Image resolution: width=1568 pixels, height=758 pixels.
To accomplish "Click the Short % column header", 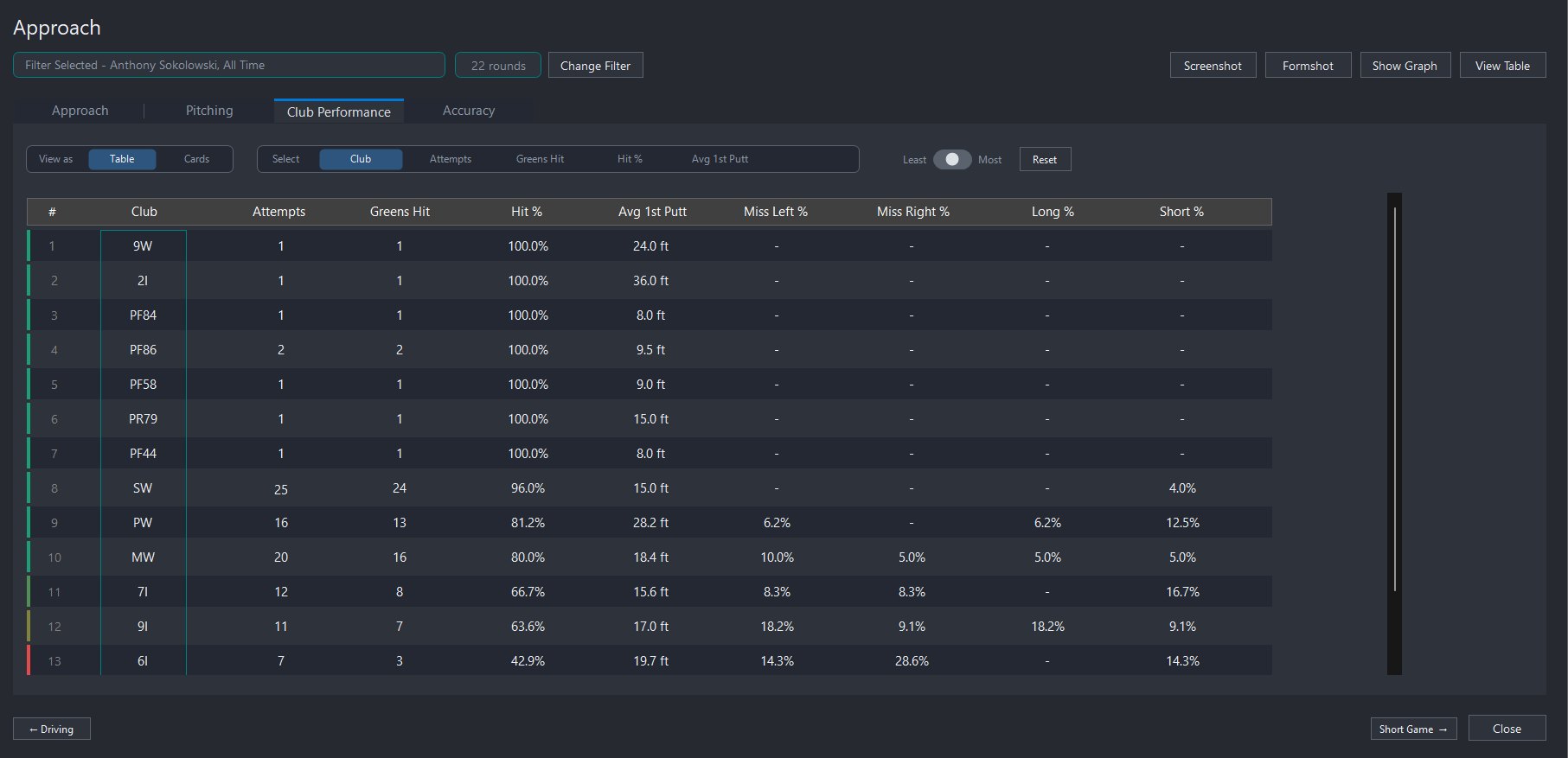I will (1181, 212).
